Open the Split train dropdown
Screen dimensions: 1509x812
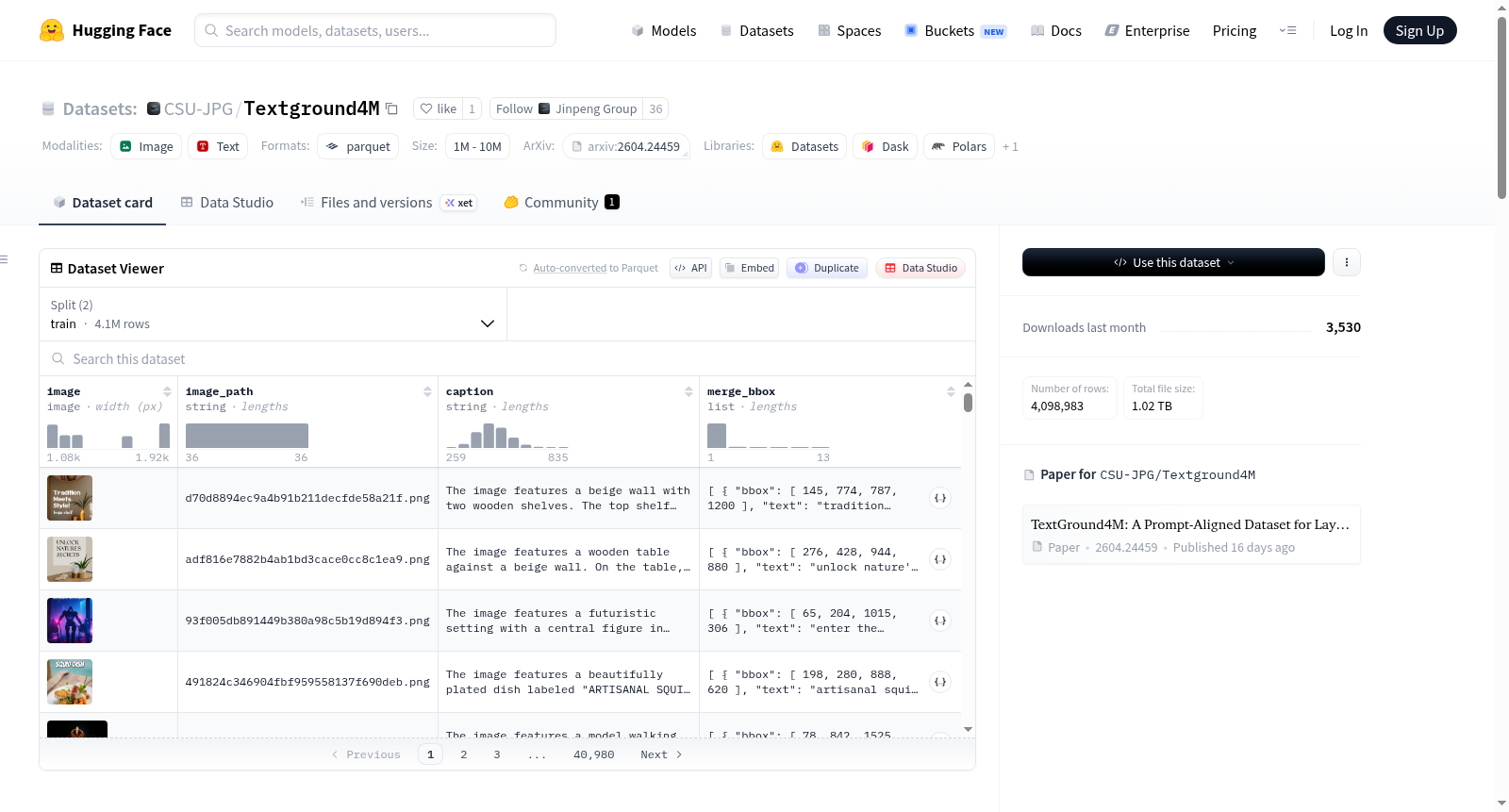coord(273,314)
